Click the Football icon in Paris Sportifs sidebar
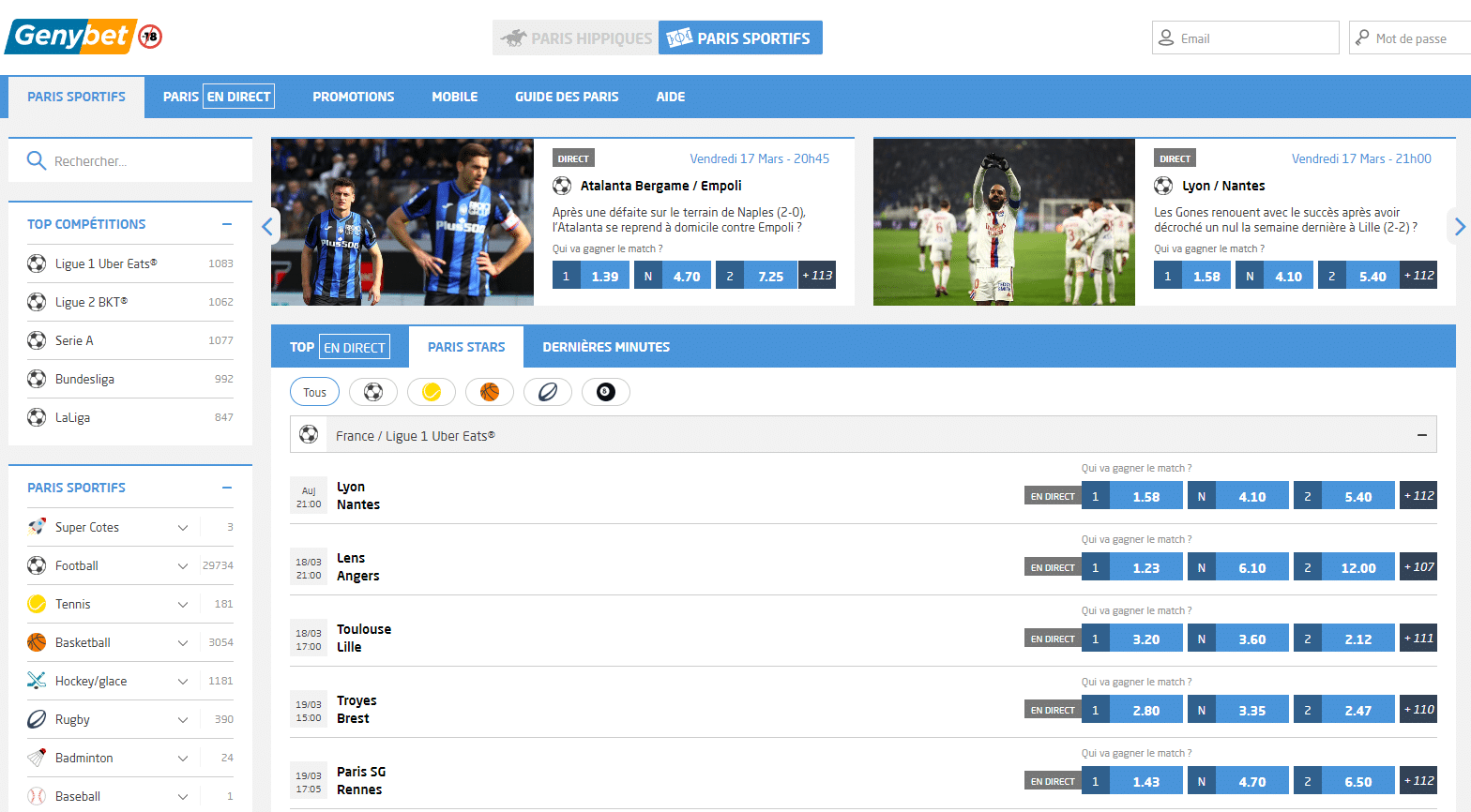This screenshot has height=812, width=1471. point(37,565)
